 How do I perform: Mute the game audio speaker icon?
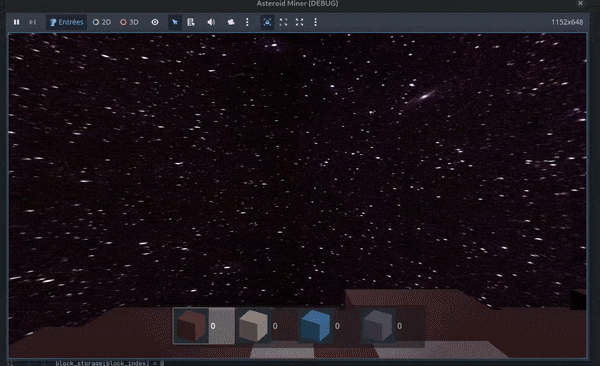click(211, 22)
